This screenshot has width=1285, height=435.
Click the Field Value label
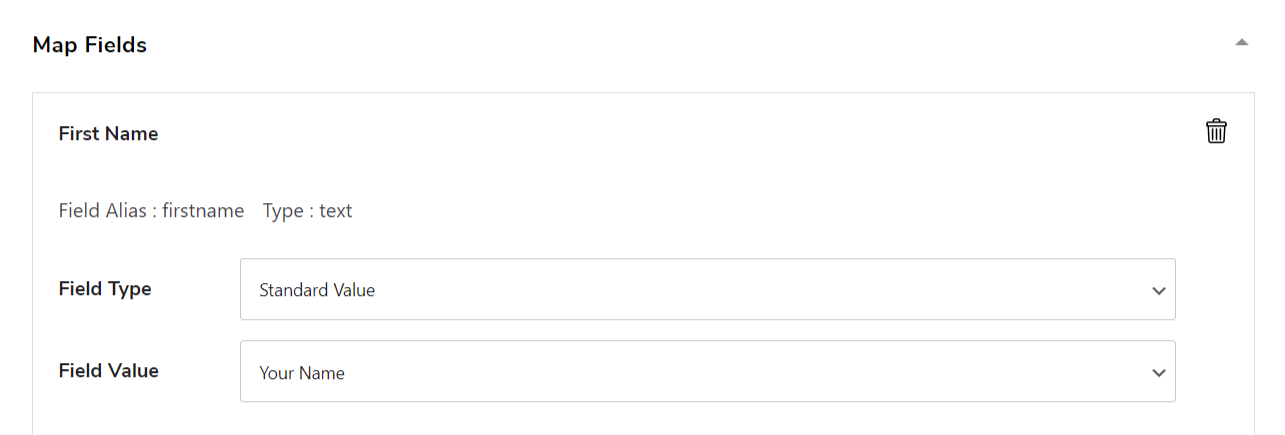109,370
